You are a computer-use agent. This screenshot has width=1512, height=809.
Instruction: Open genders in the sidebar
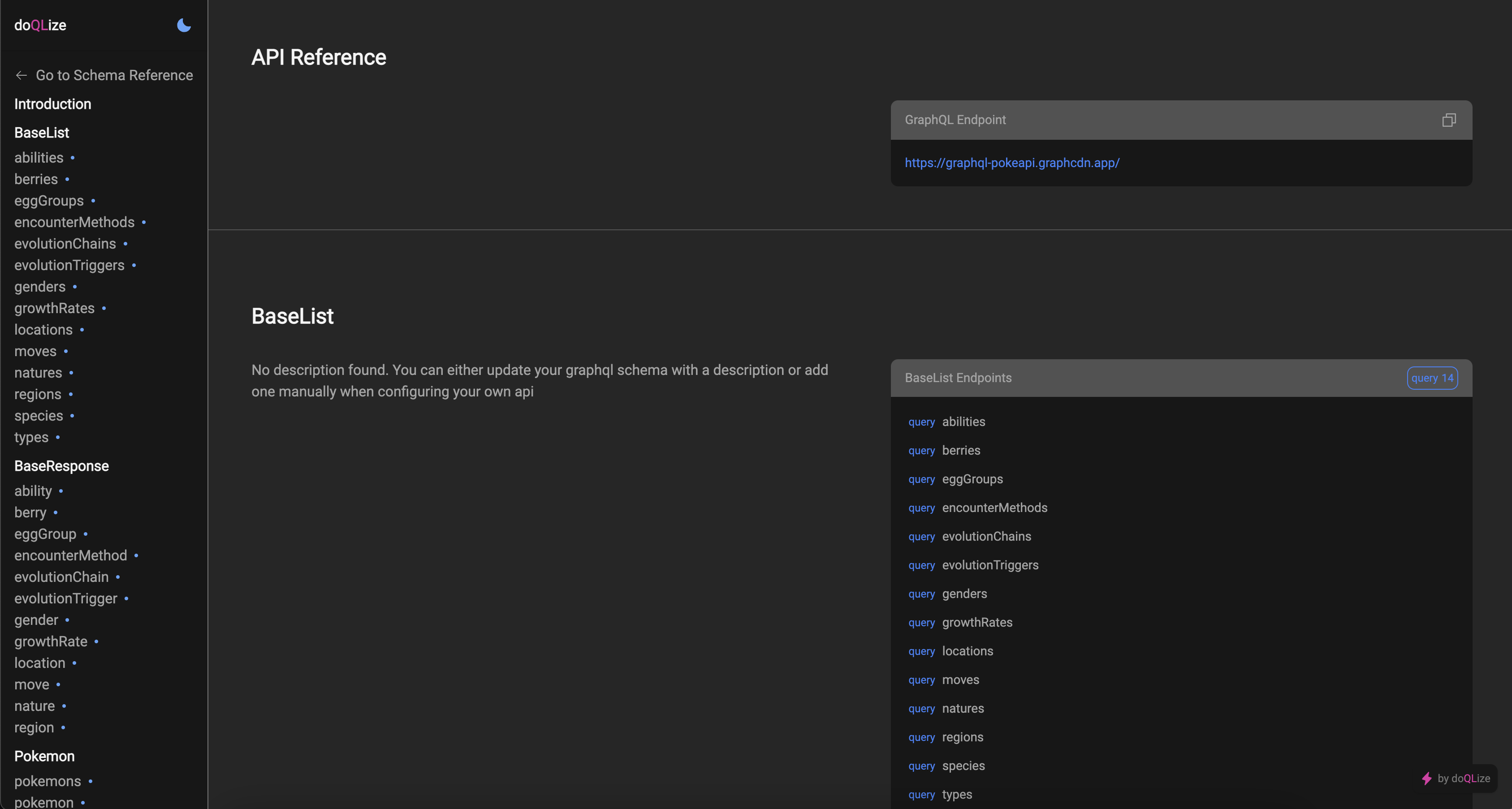(x=40, y=287)
